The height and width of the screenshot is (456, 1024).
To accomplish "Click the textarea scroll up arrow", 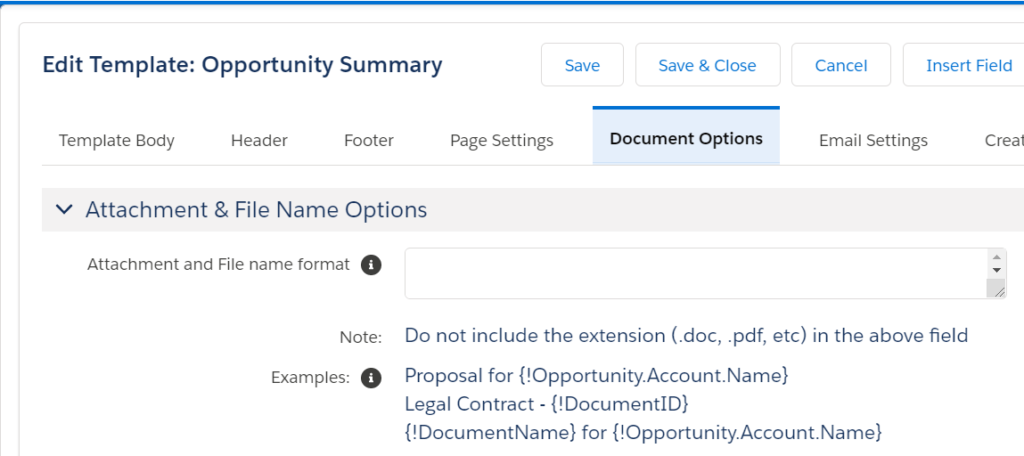I will pyautogui.click(x=996, y=256).
